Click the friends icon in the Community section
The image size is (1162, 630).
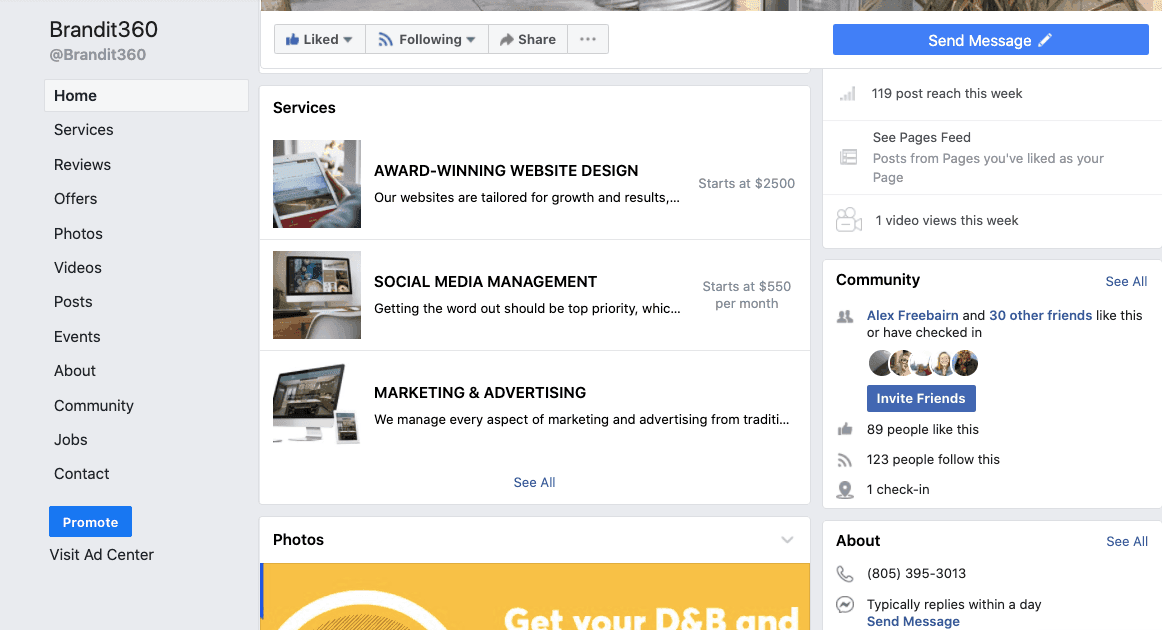846,316
